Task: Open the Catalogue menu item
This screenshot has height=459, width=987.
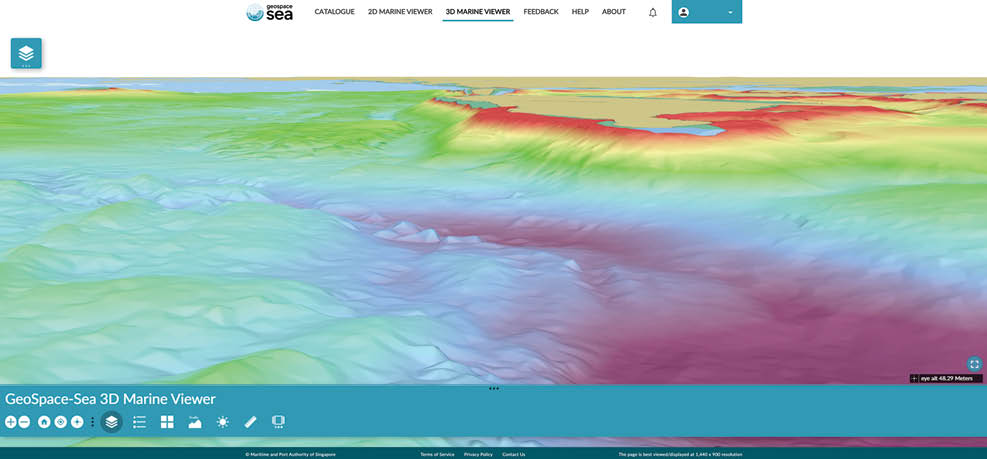Action: (x=334, y=12)
